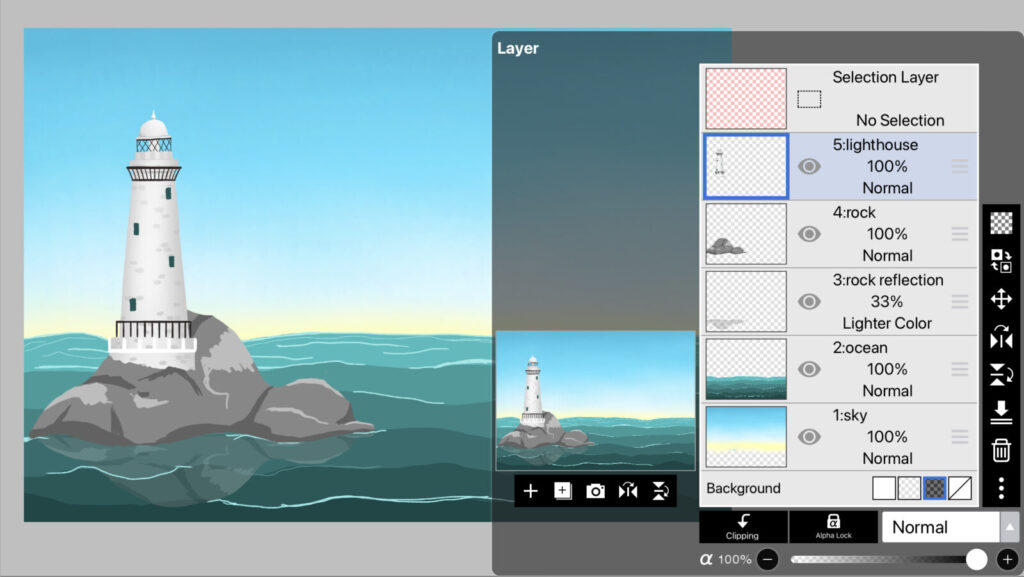Delete layer with the trash icon
Image resolution: width=1024 pixels, height=577 pixels.
[x=1001, y=451]
